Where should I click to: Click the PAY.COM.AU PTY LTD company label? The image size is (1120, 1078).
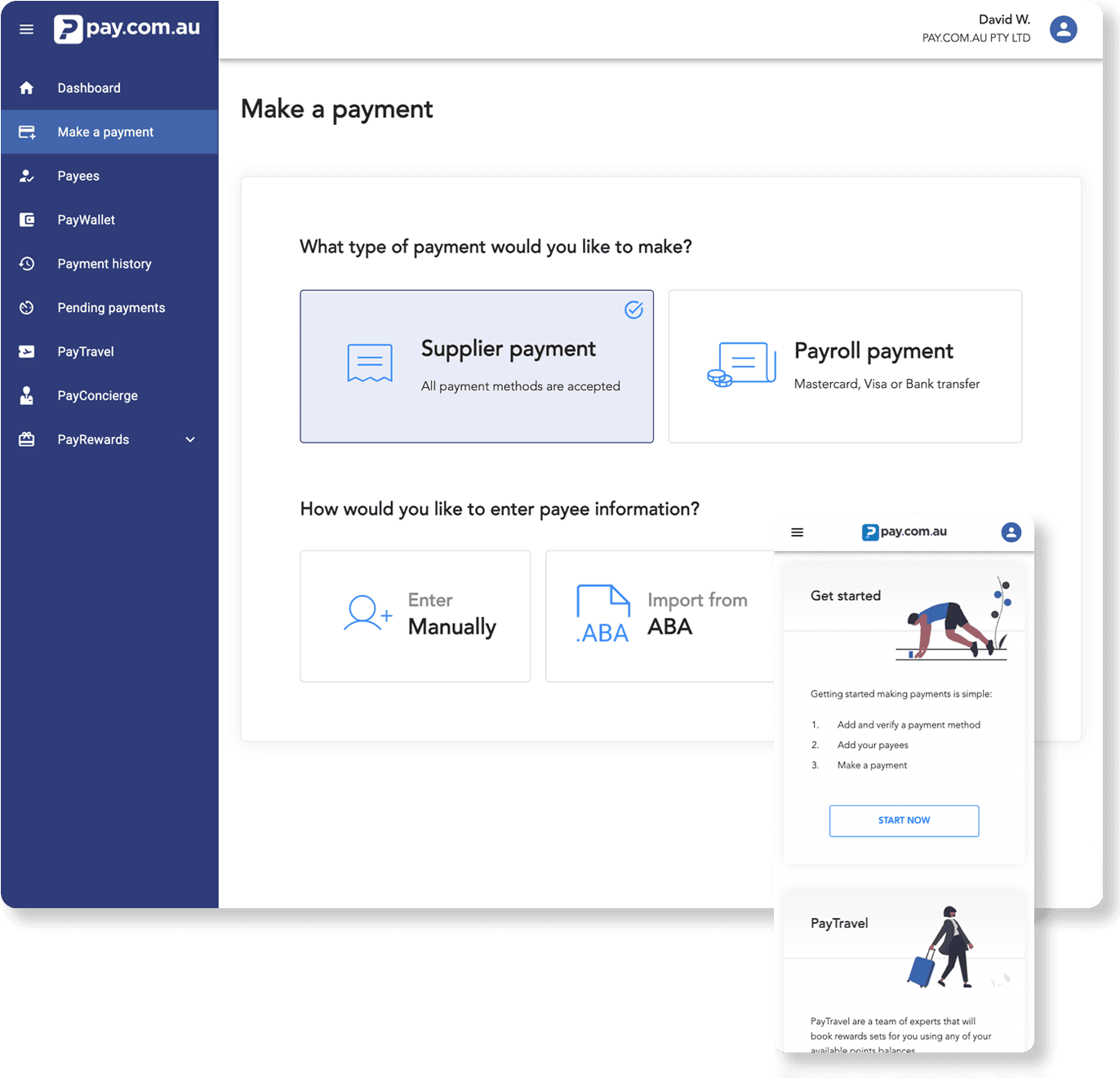coord(976,38)
